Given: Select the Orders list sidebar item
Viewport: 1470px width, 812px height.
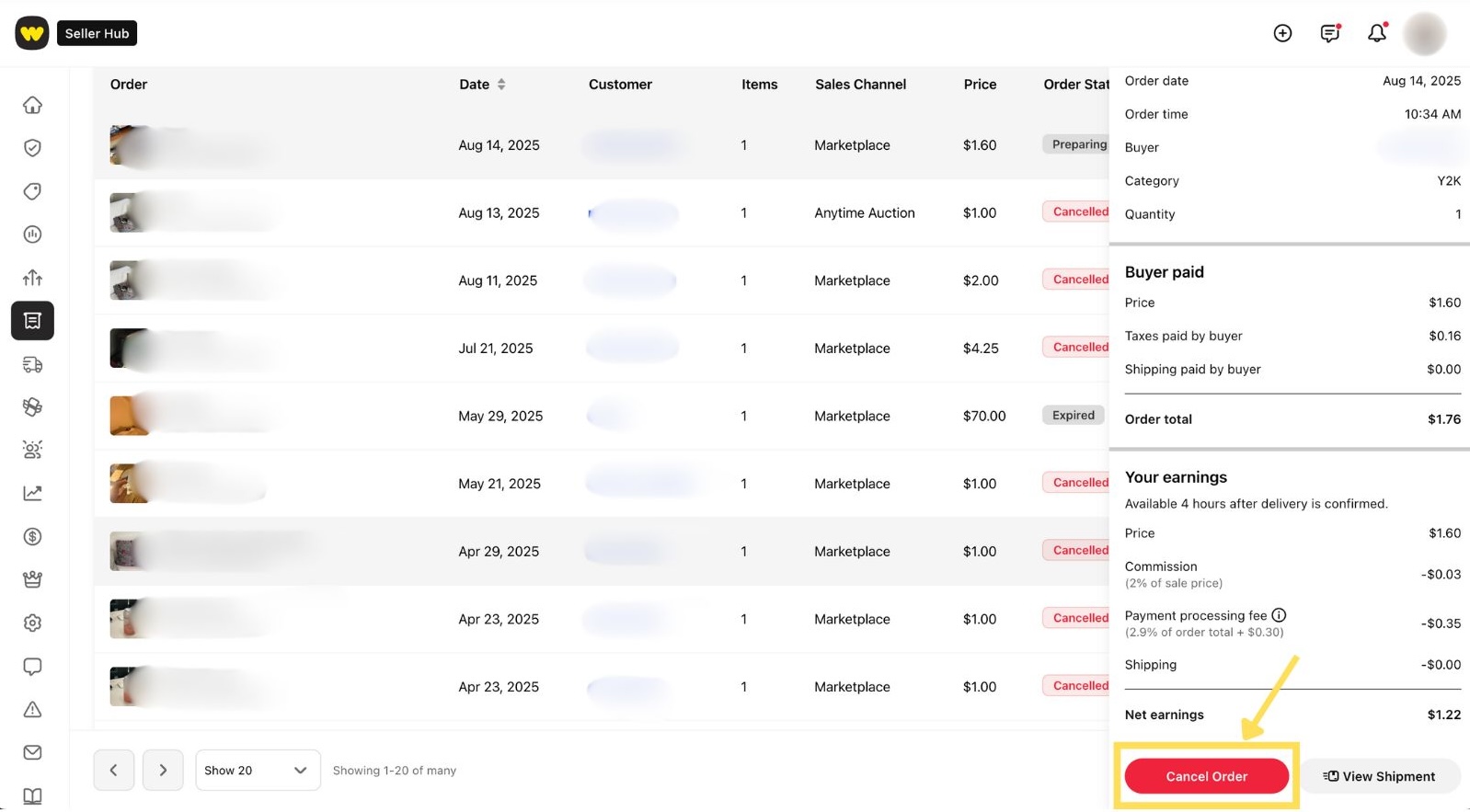Looking at the screenshot, I should (x=32, y=321).
